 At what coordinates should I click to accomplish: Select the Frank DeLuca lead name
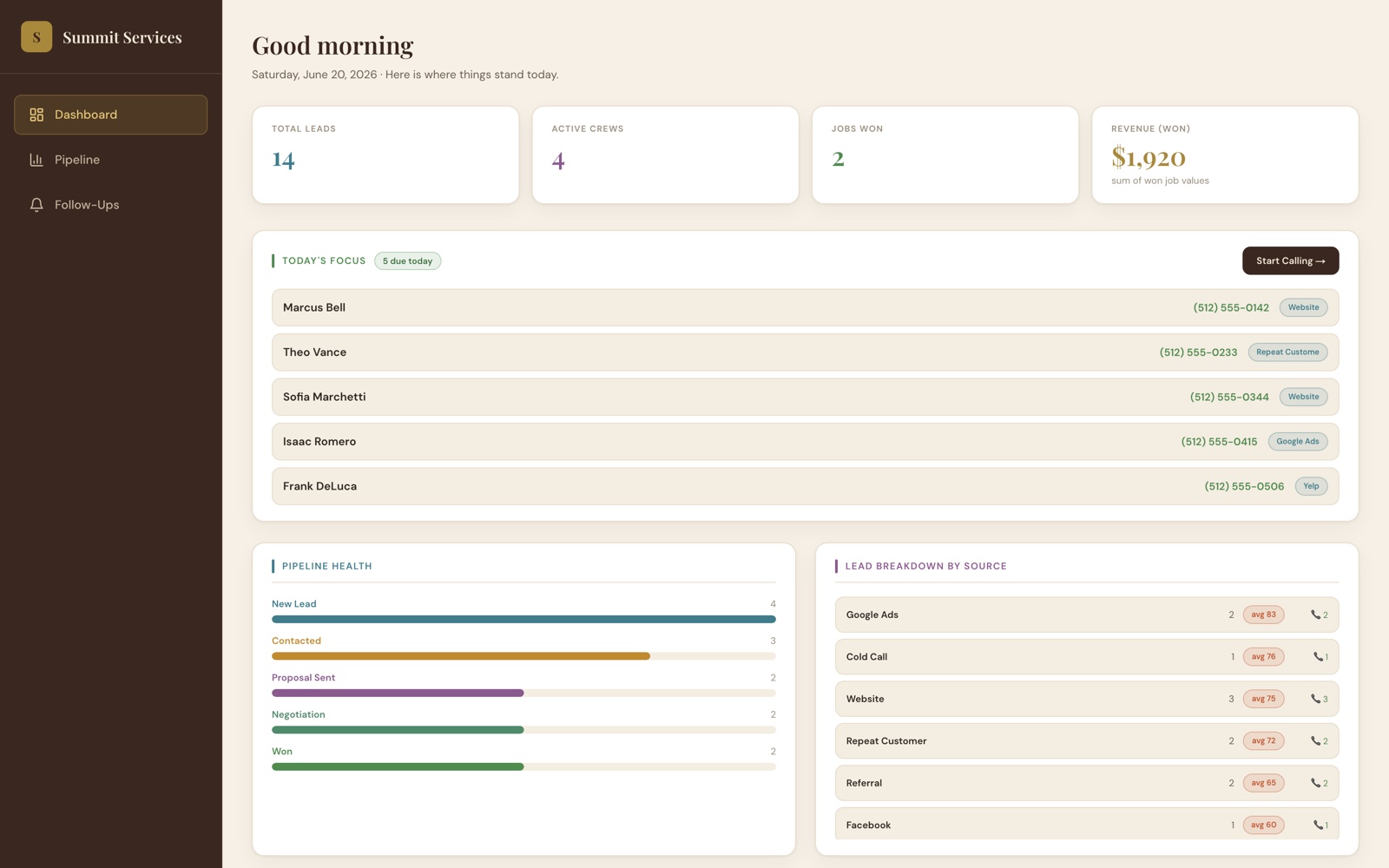[319, 486]
